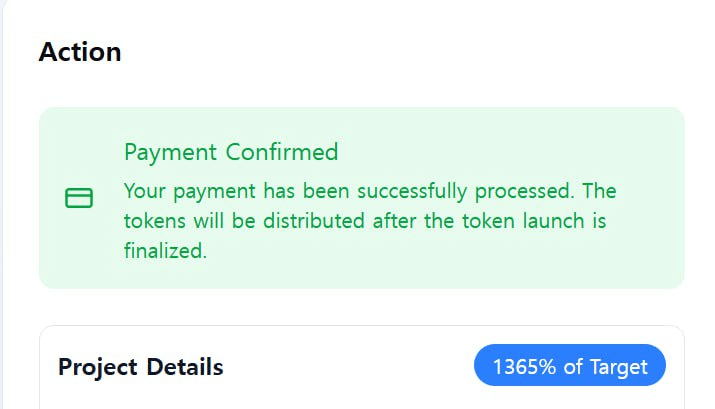Click the word 'Confirmed' in the green title
Viewport: 715px width, 409px height.
pyautogui.click(x=282, y=152)
